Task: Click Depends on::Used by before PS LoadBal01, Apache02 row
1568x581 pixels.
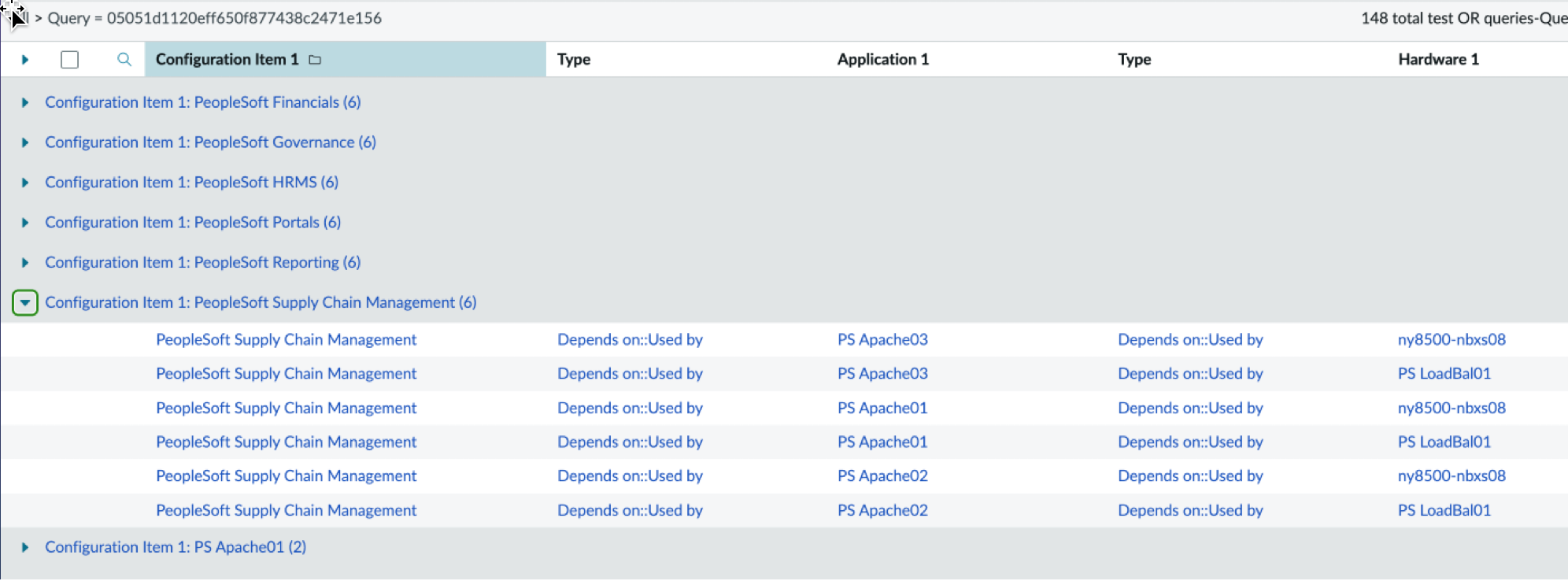Action: (1190, 511)
